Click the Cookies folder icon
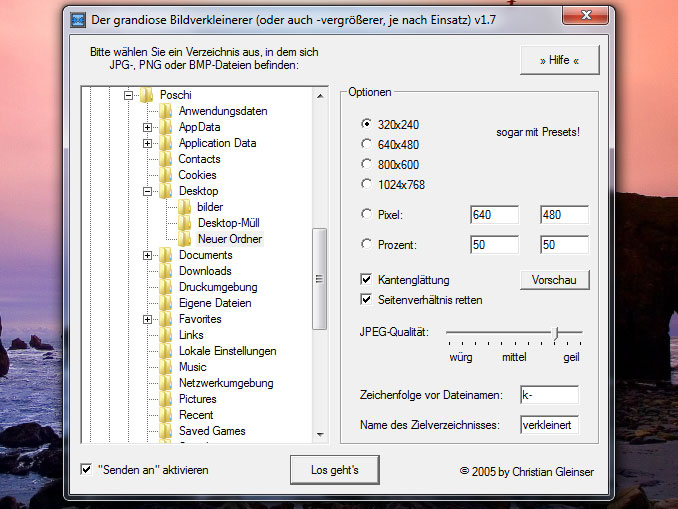This screenshot has width=678, height=509. [166, 175]
